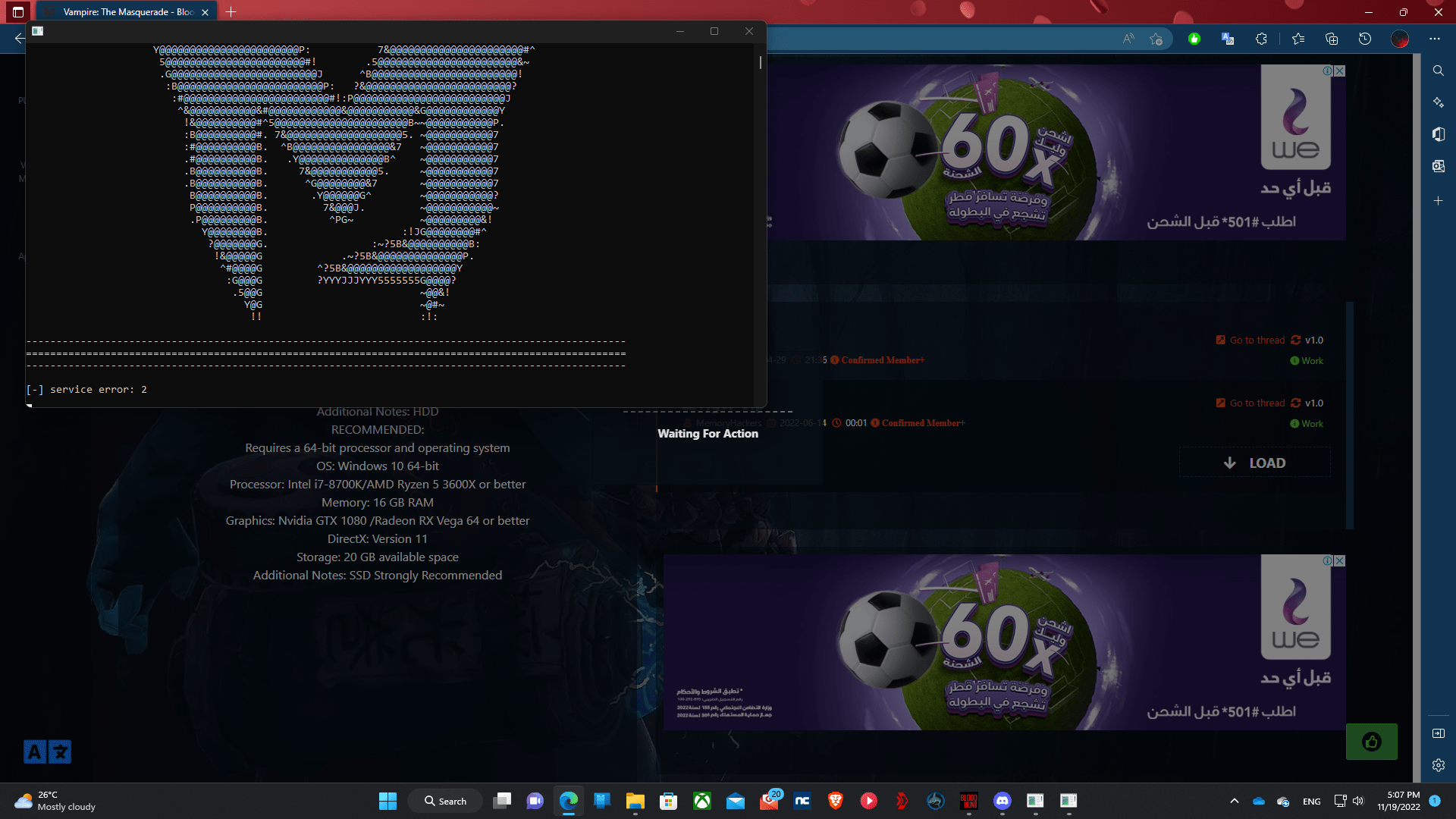Viewport: 1456px width, 819px height.
Task: Open the Blood Hunt taskbar icon
Action: click(x=969, y=801)
